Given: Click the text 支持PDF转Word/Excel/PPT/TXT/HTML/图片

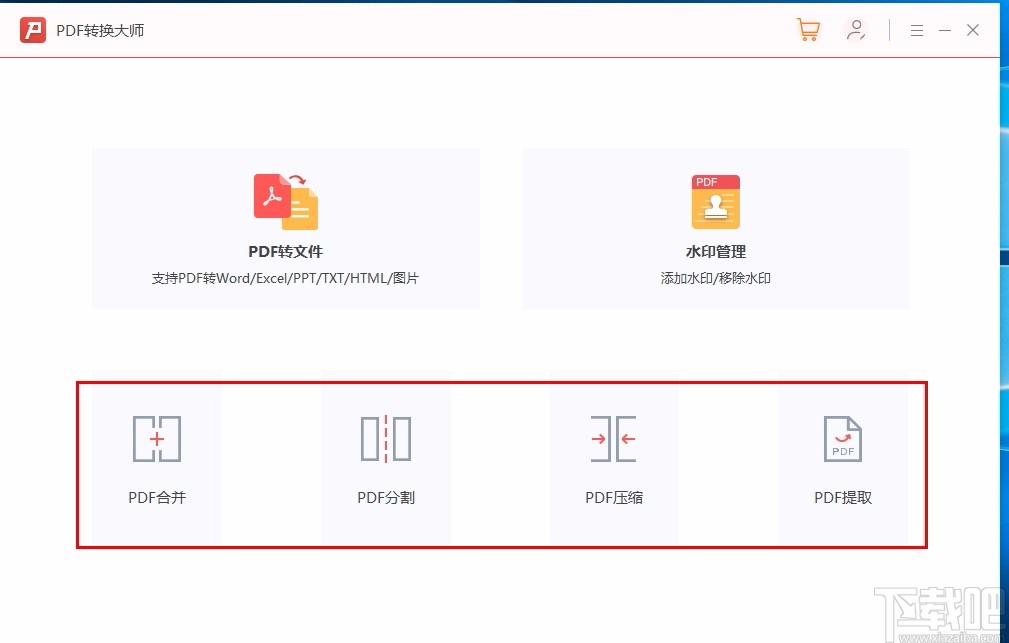Looking at the screenshot, I should click(286, 279).
